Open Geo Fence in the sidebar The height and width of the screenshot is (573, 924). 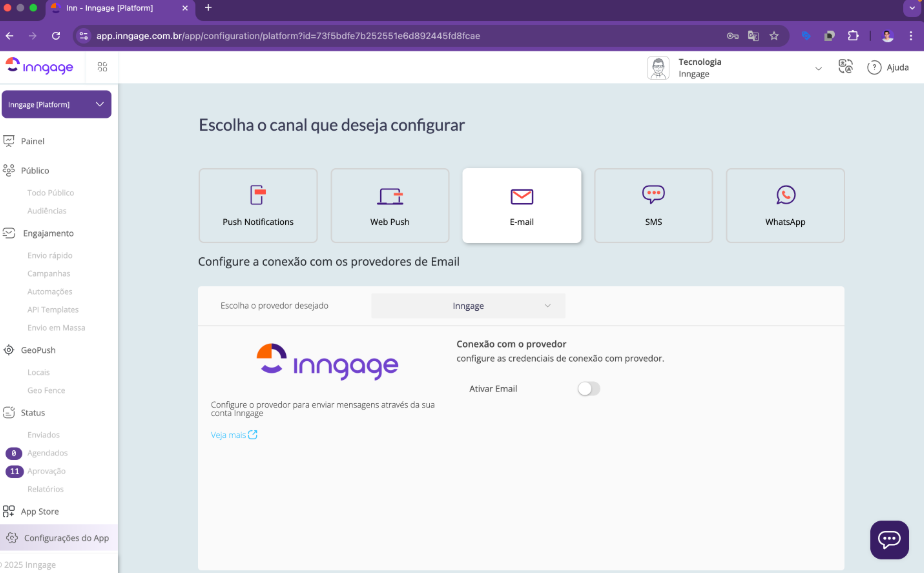[x=46, y=390]
